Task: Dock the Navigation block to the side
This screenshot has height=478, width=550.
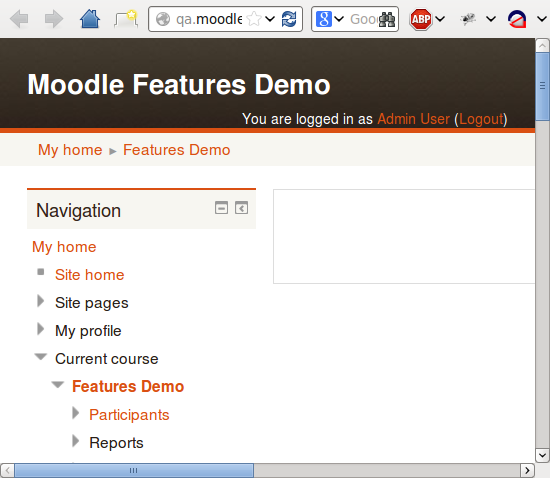Action: (241, 208)
